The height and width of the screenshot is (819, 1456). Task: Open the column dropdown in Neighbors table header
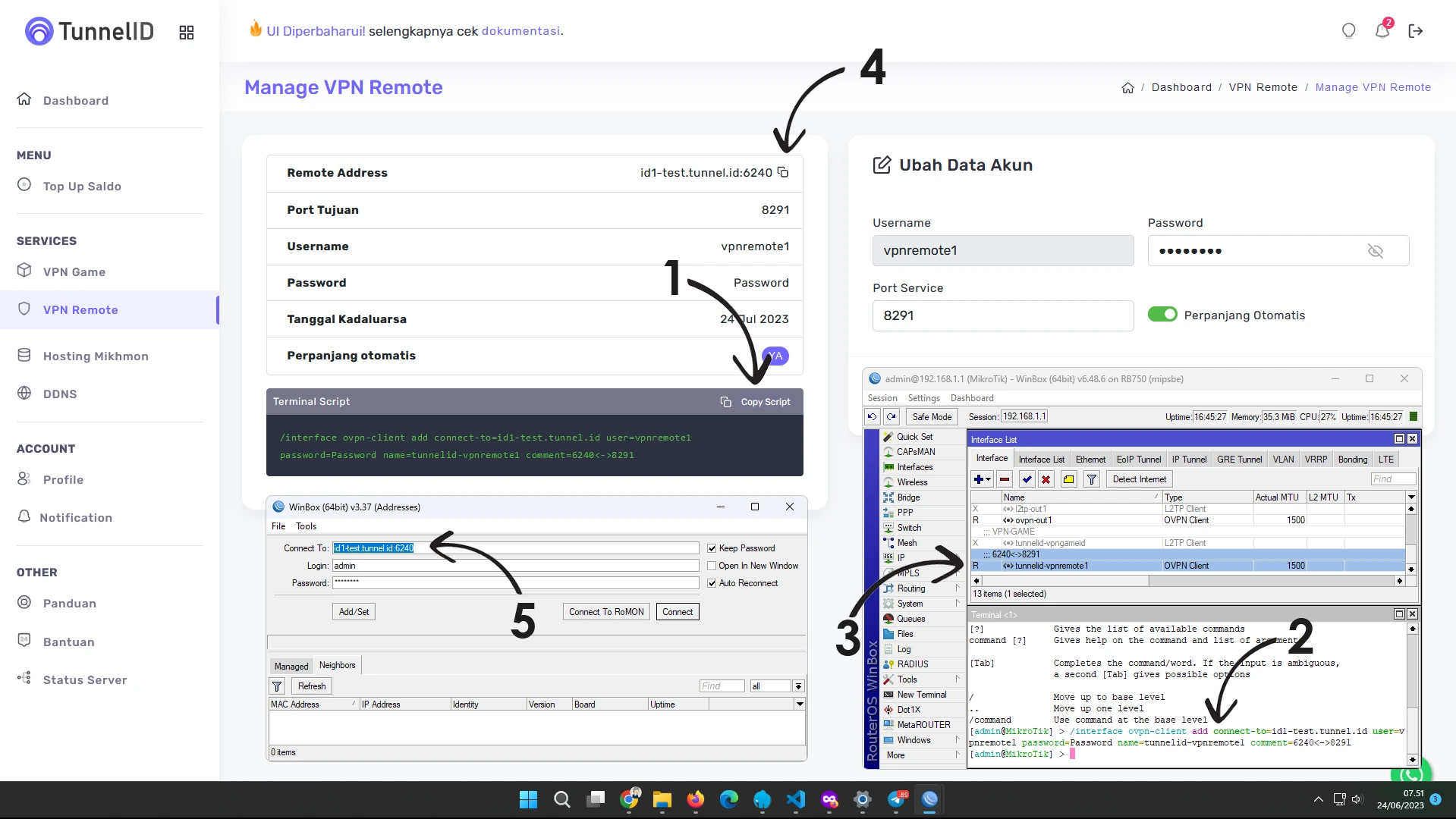800,704
